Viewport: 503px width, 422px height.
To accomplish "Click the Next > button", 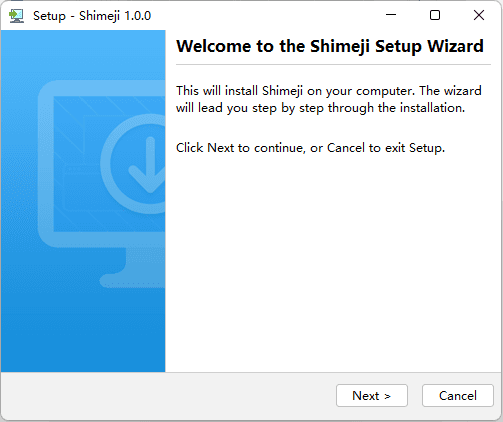I will 372,396.
